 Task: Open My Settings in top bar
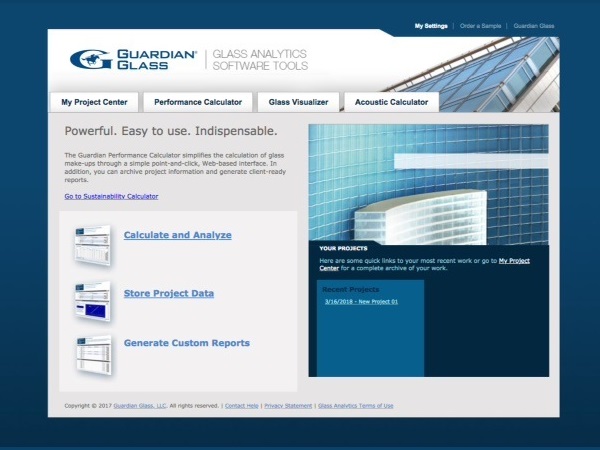pos(431,26)
